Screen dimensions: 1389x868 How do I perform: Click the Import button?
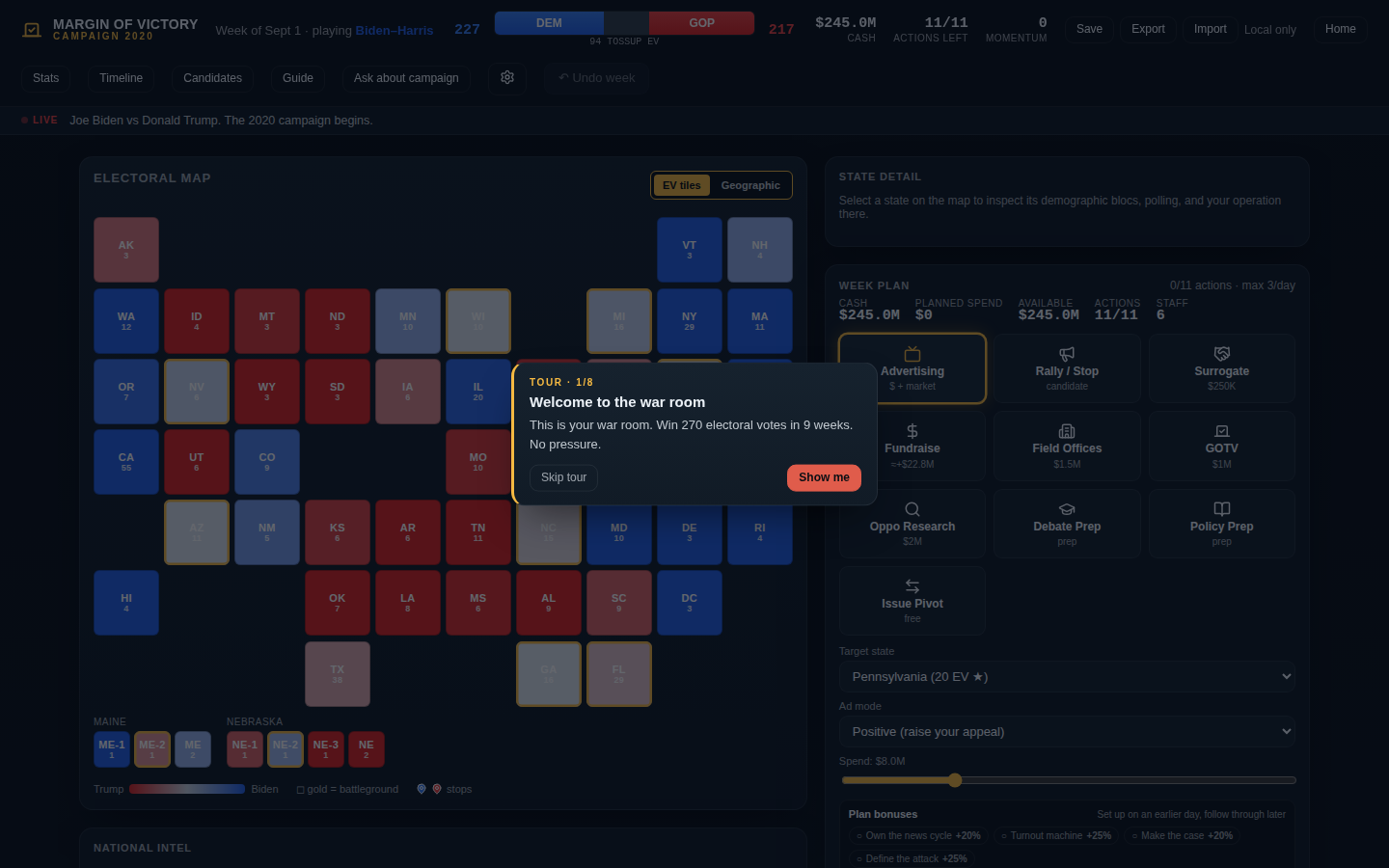pyautogui.click(x=1210, y=29)
